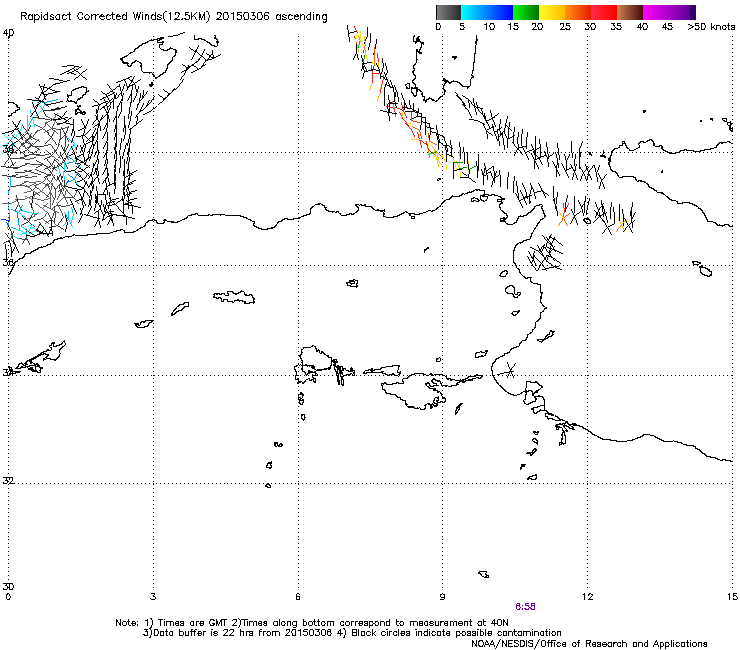This screenshot has height=650, width=740.
Task: Select the orange 25-30 knots legend swatch
Action: click(578, 12)
